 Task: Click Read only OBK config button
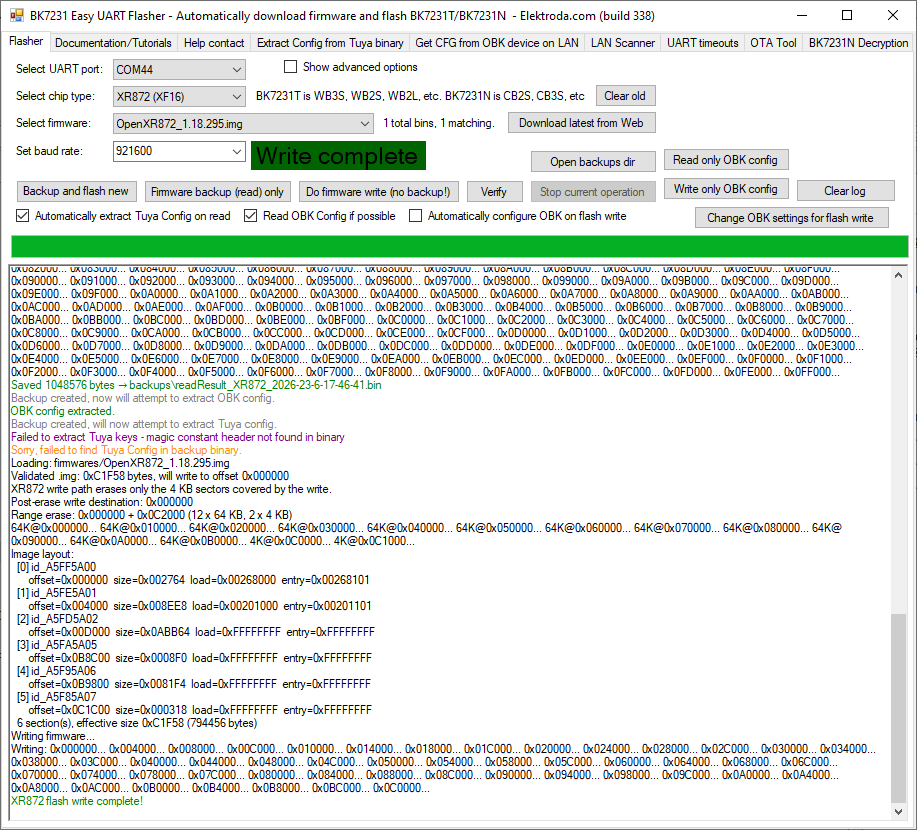click(x=725, y=160)
